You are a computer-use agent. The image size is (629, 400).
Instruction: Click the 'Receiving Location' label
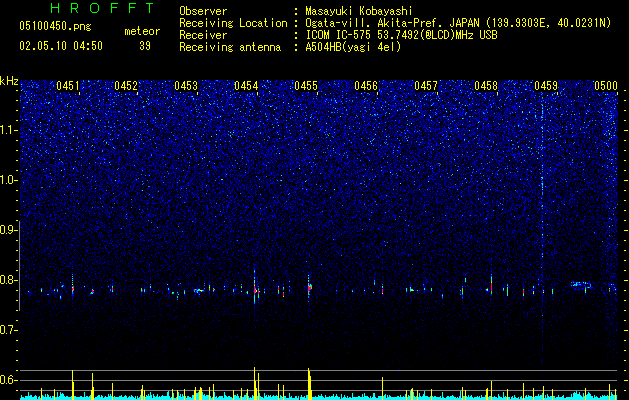tap(233, 23)
